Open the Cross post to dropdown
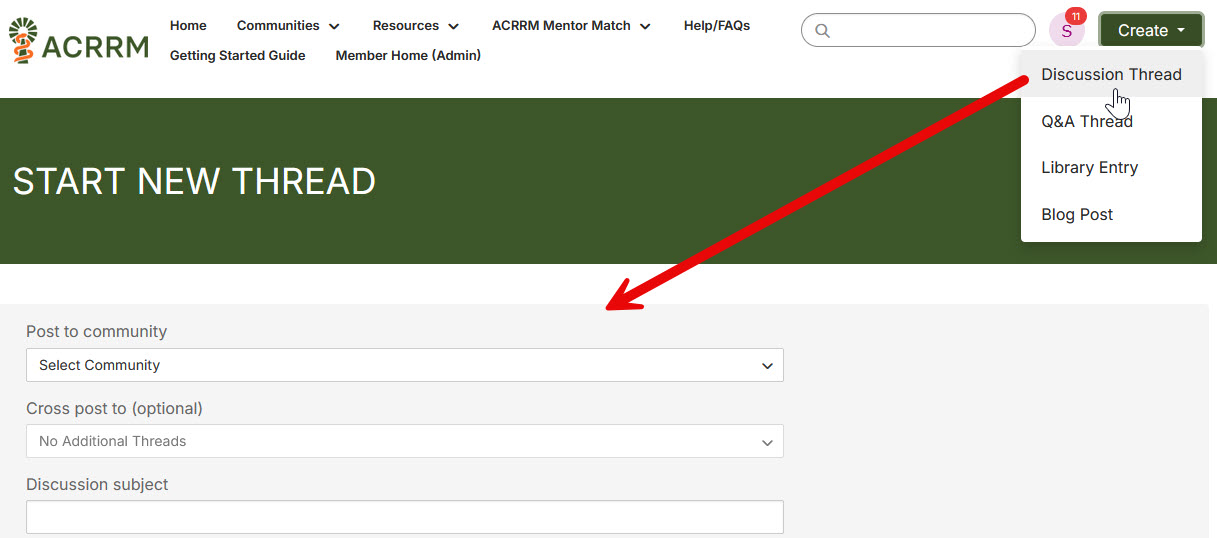Viewport: 1217px width, 538px height. [x=405, y=441]
